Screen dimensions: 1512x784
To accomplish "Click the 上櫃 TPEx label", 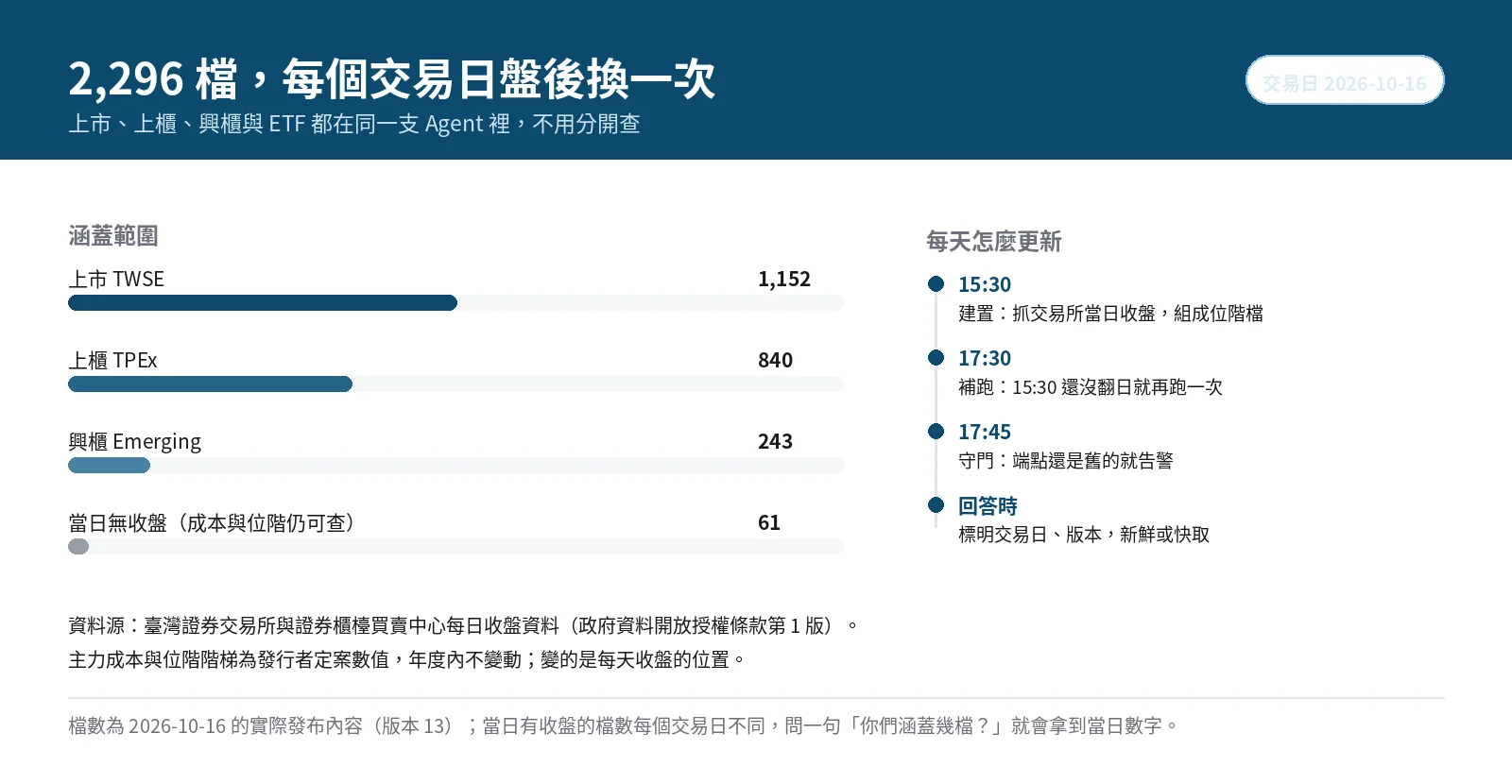I will coord(112,360).
